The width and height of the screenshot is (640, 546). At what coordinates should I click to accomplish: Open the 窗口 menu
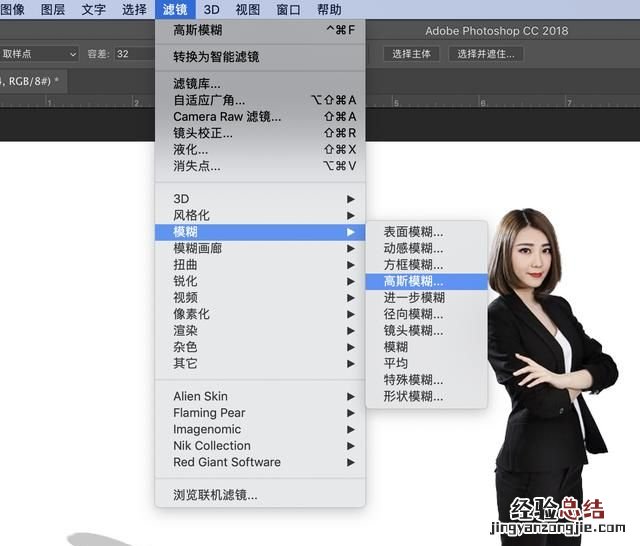pos(289,9)
